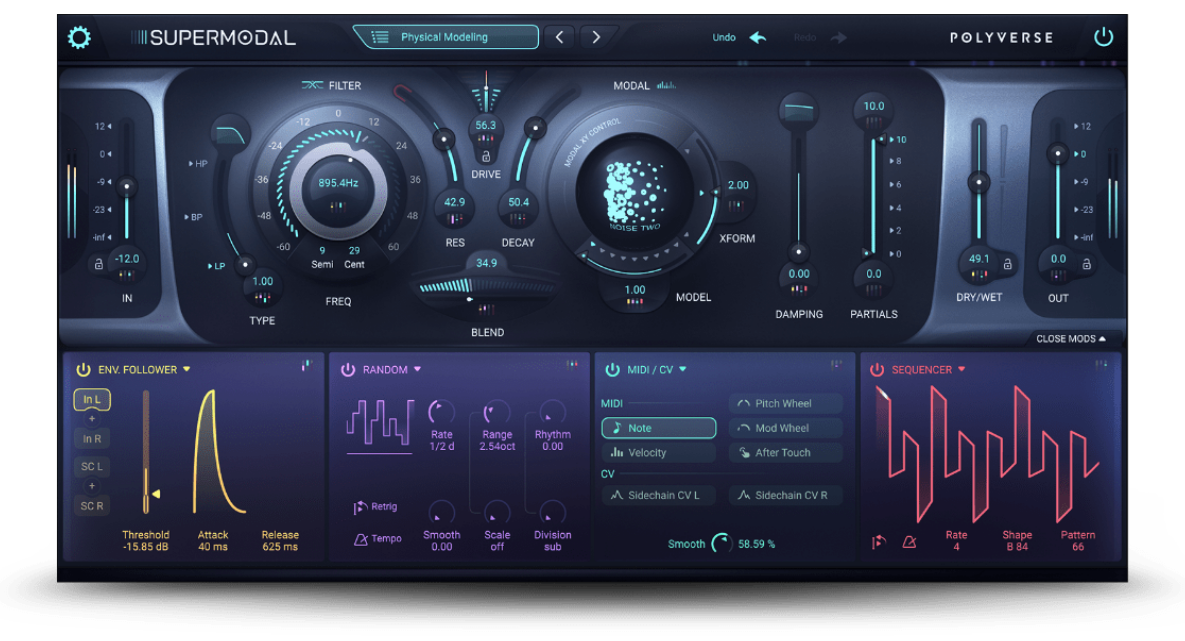Click the MODAL section icon

(x=666, y=85)
